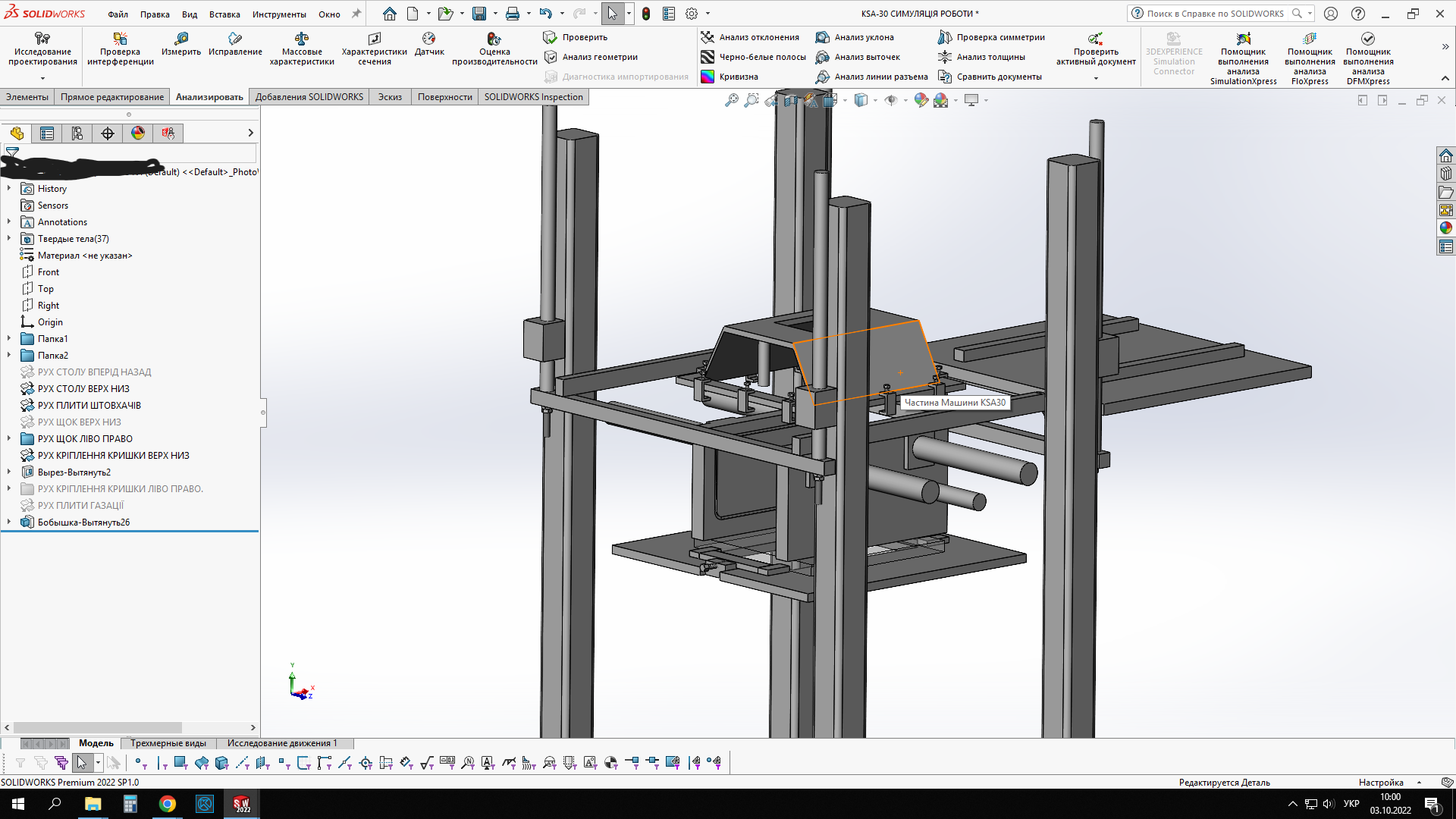Click Анализ геометрии button
1456x819 pixels.
pyautogui.click(x=591, y=57)
